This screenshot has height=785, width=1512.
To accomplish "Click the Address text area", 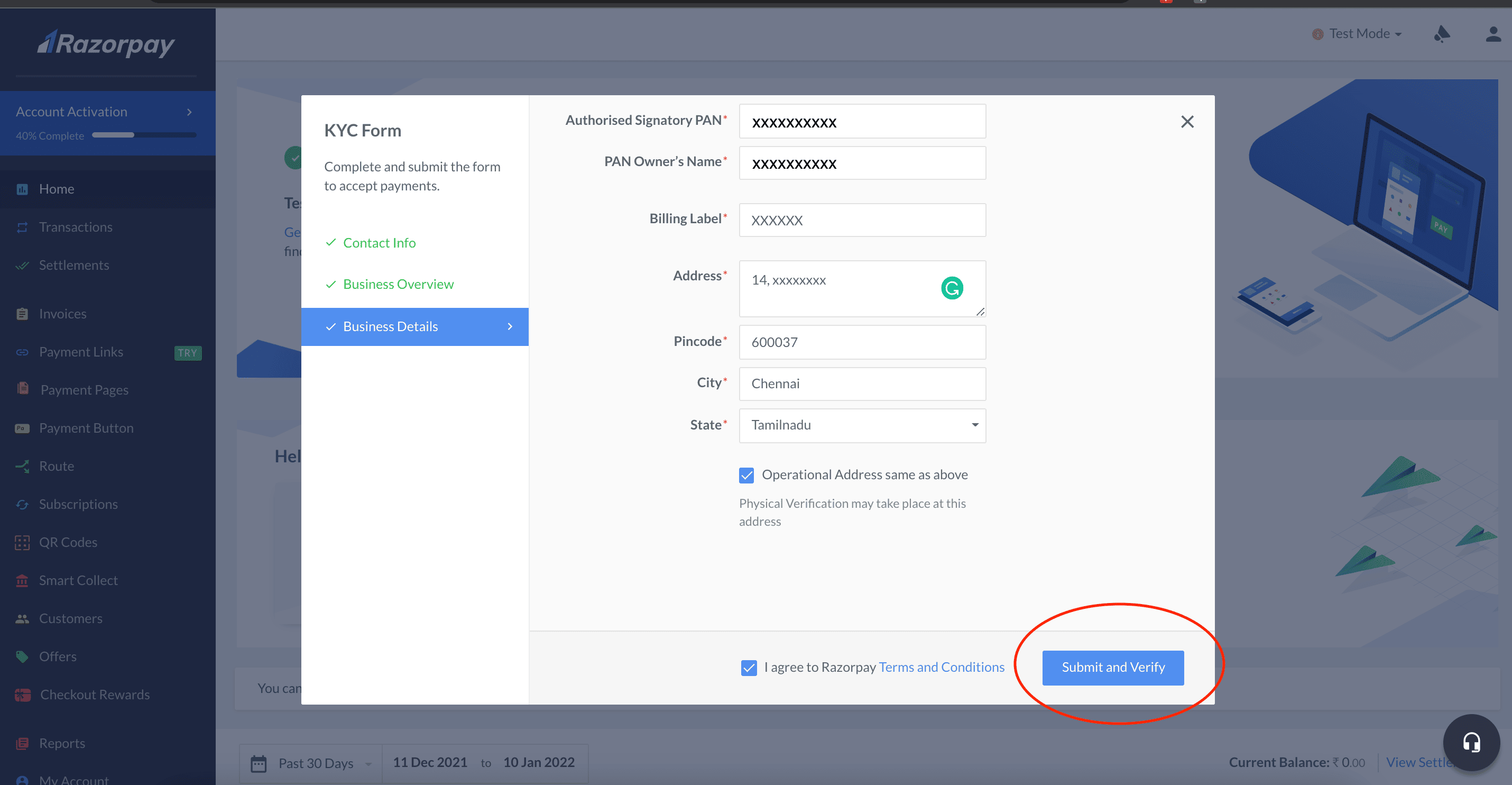I will (862, 289).
